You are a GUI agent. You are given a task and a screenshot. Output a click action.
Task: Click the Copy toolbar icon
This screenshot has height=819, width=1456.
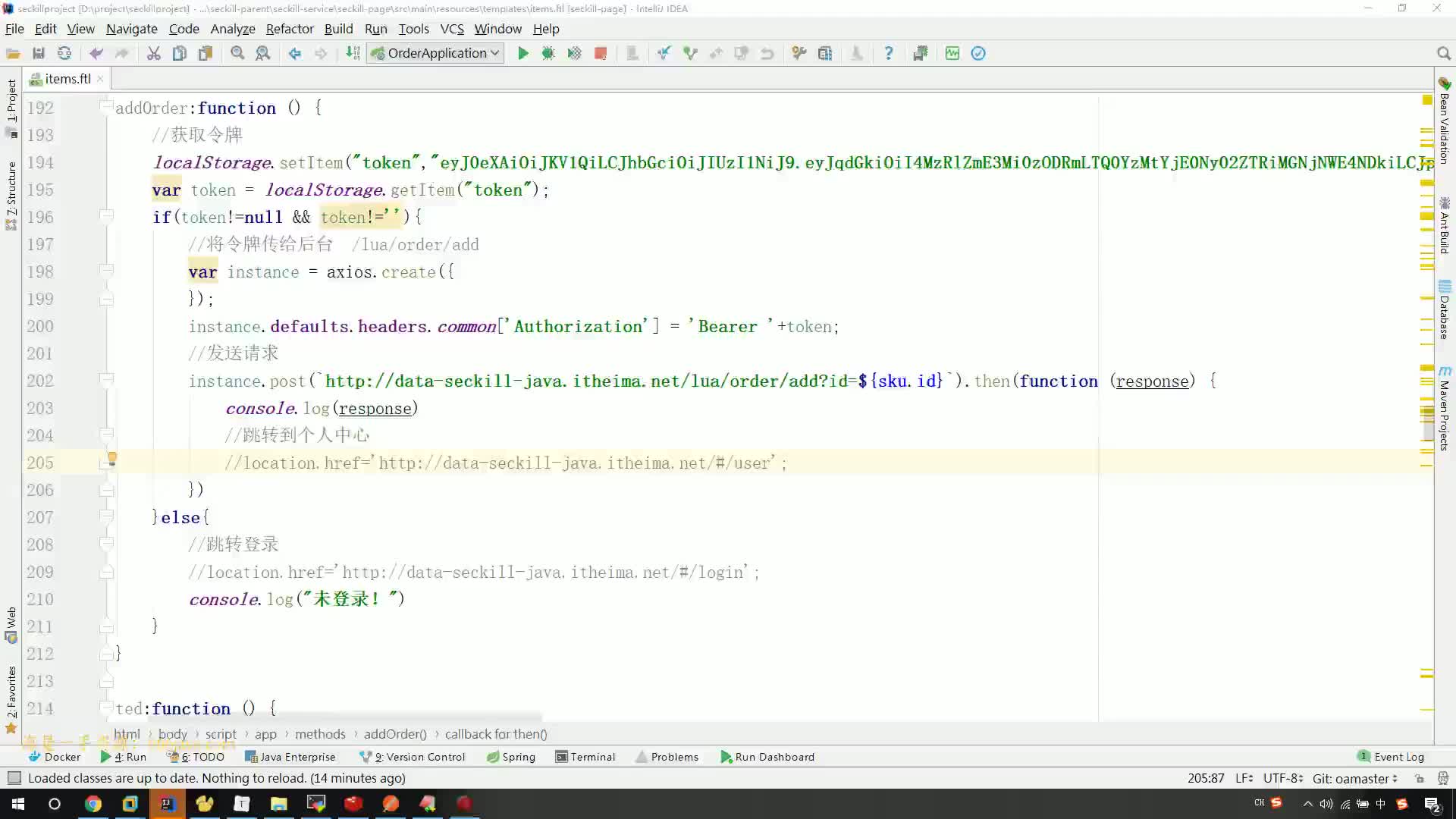[180, 53]
